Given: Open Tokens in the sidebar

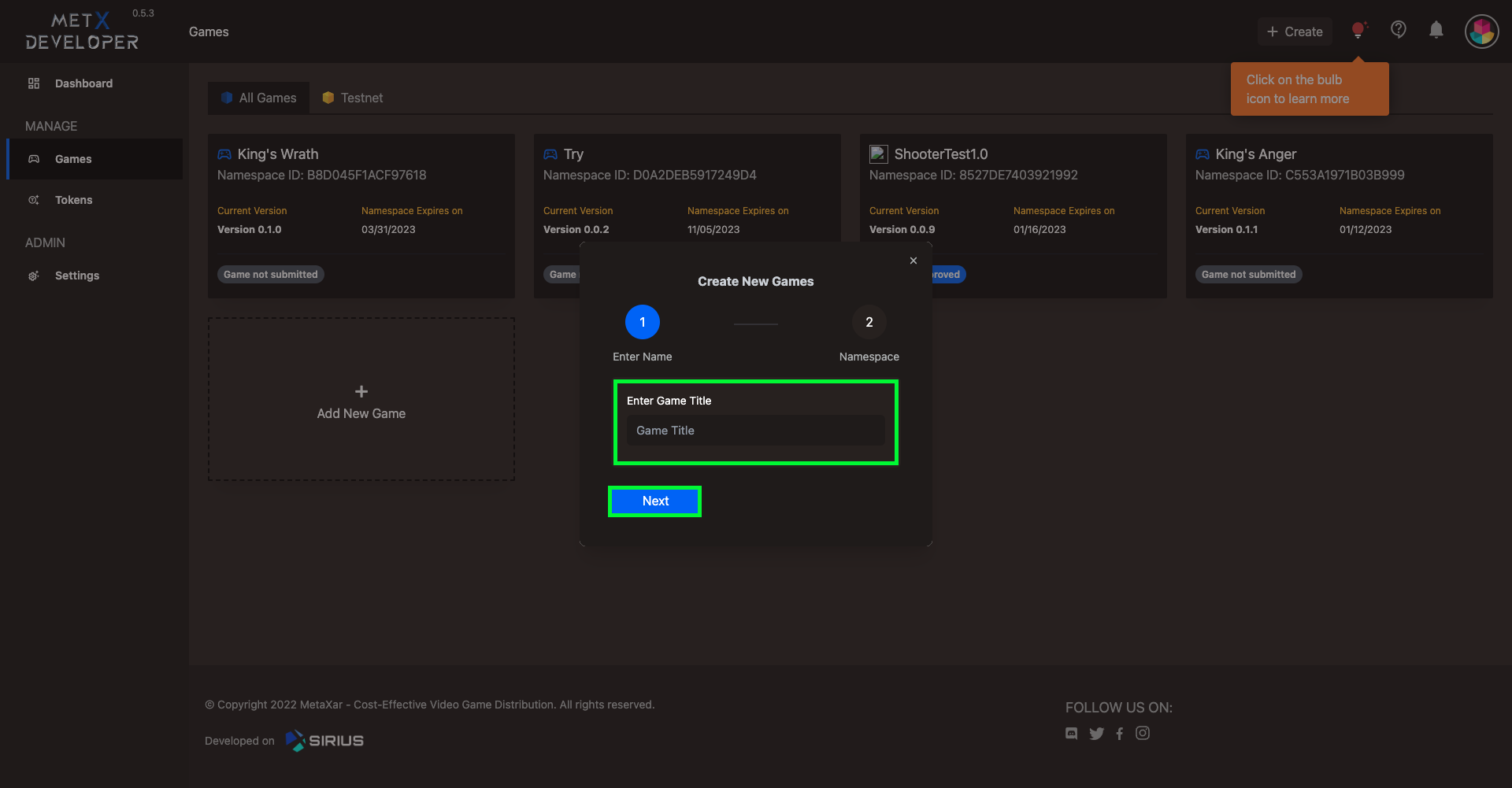Looking at the screenshot, I should 94,200.
